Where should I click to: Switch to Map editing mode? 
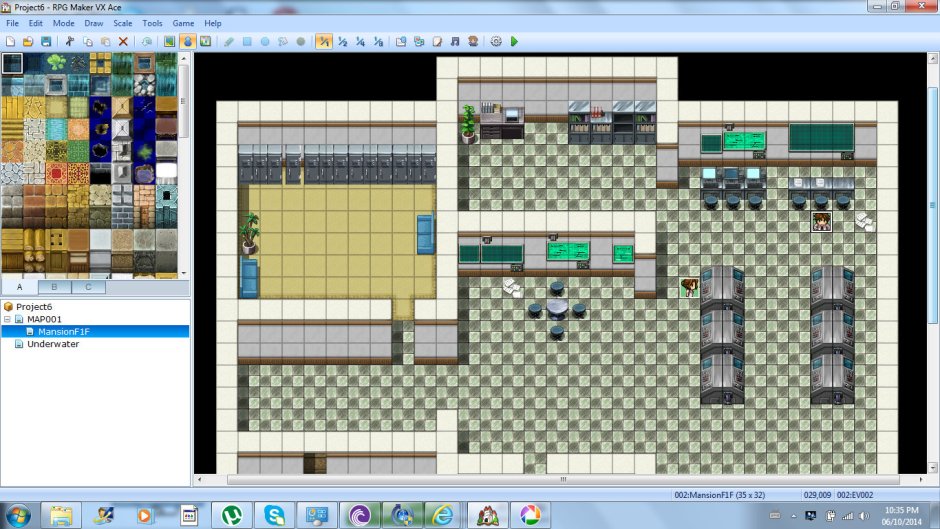pyautogui.click(x=170, y=41)
